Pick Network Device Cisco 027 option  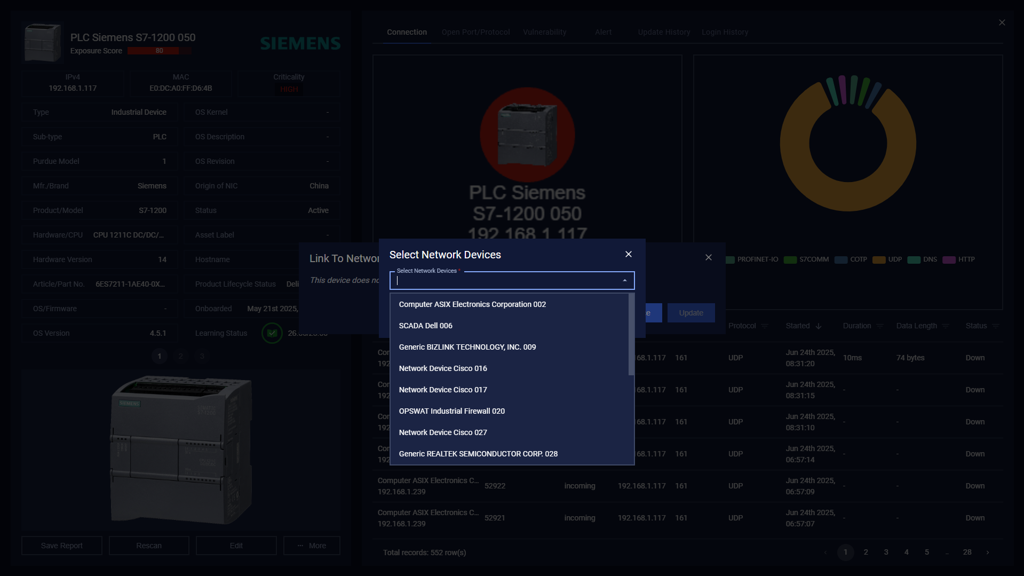[443, 433]
